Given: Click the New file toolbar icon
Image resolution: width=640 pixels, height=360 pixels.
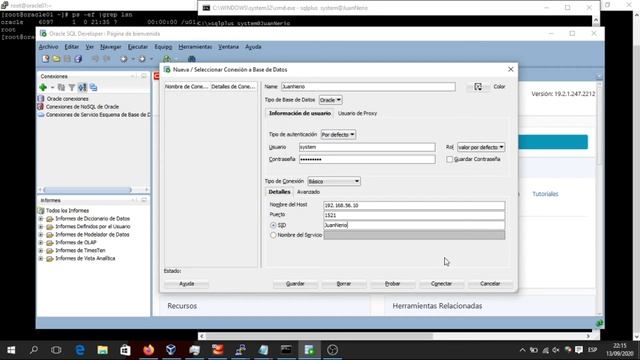Looking at the screenshot, I should (45, 59).
